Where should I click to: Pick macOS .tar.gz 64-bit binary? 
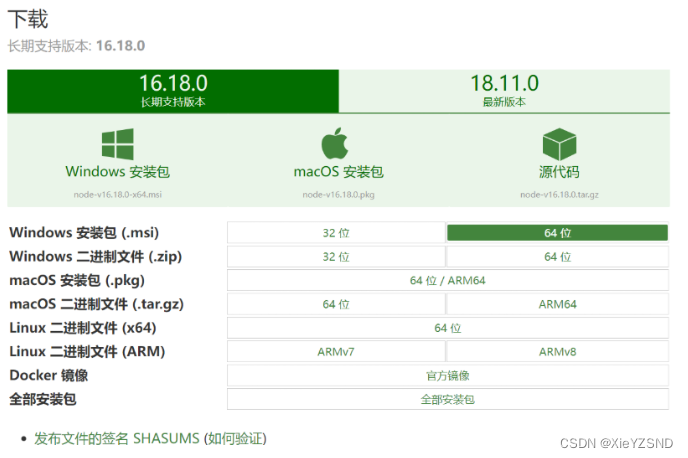336,304
